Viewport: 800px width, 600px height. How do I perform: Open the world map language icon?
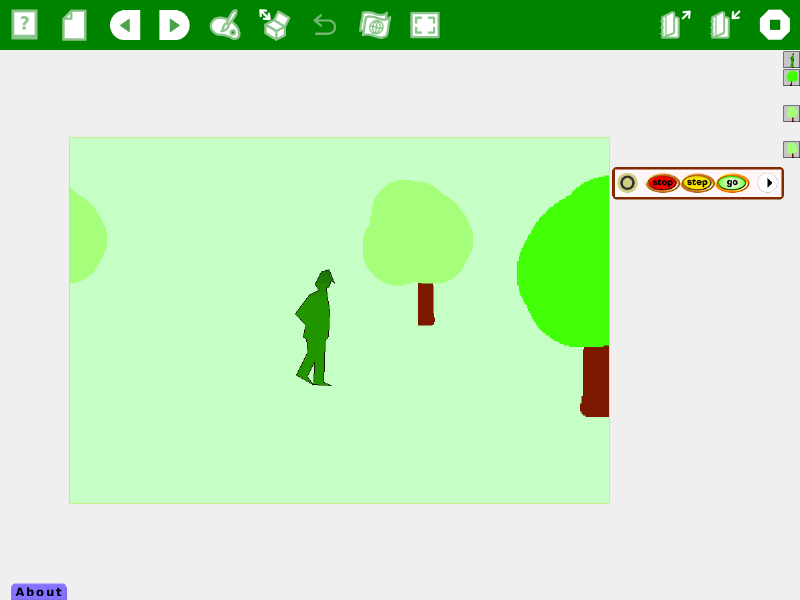375,25
